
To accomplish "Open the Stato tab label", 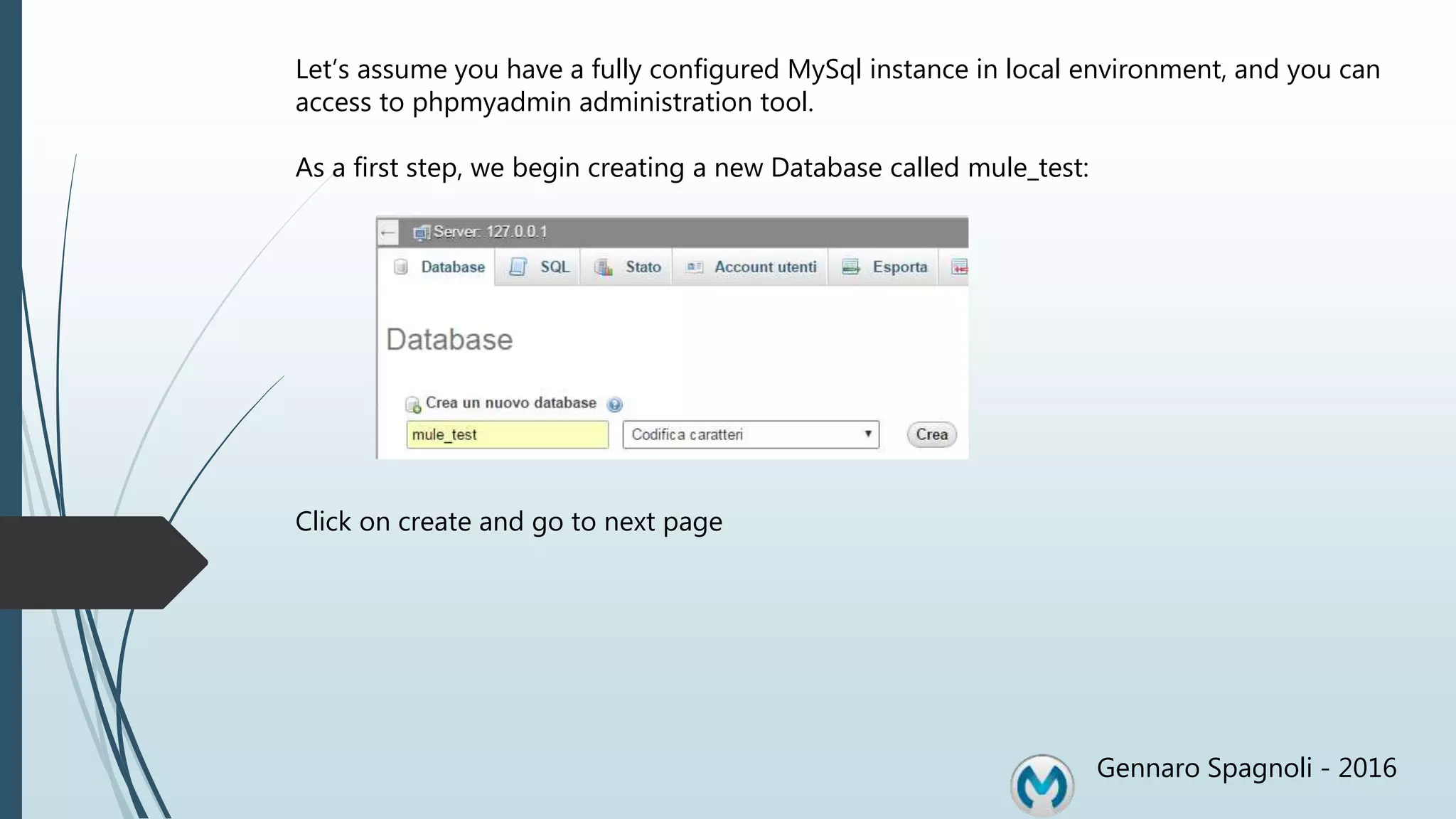I will click(x=643, y=267).
